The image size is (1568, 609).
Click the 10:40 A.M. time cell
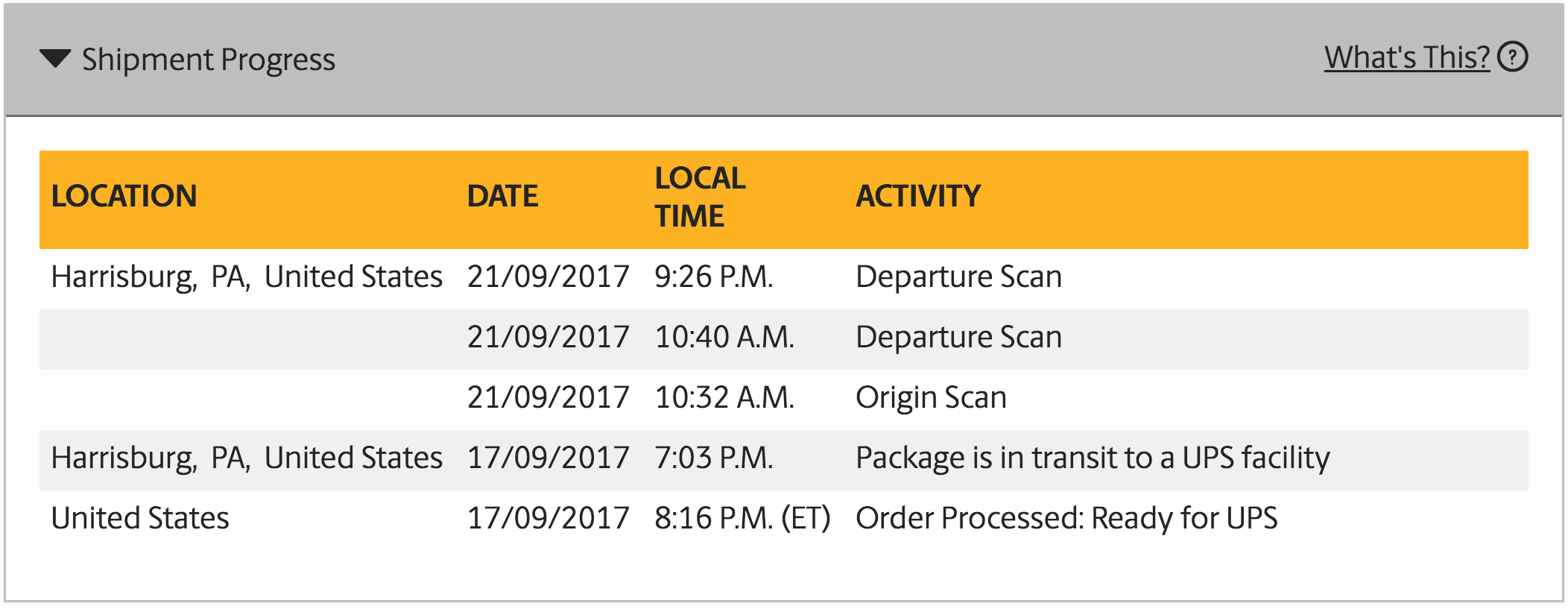point(724,337)
